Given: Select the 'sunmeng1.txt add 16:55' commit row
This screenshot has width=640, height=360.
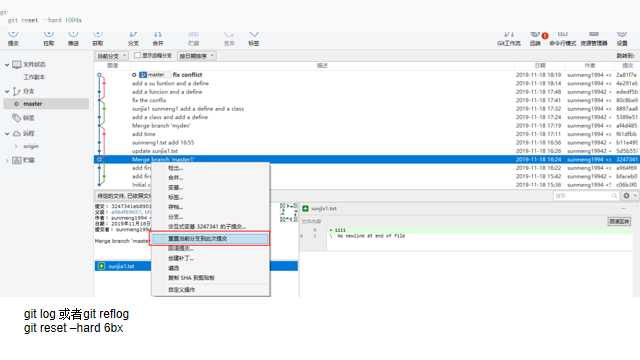Looking at the screenshot, I should (366, 142).
